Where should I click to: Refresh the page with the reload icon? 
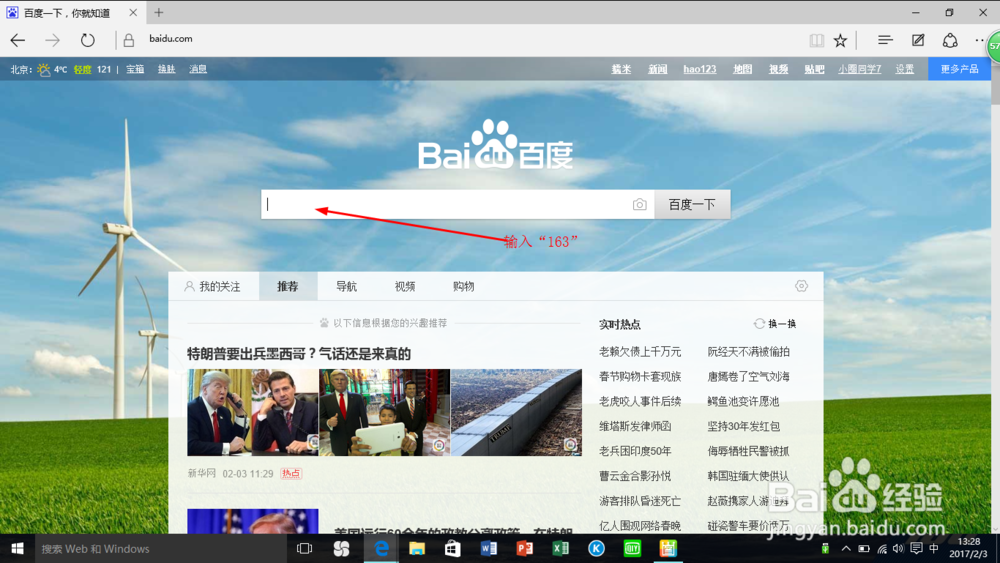(x=87, y=40)
